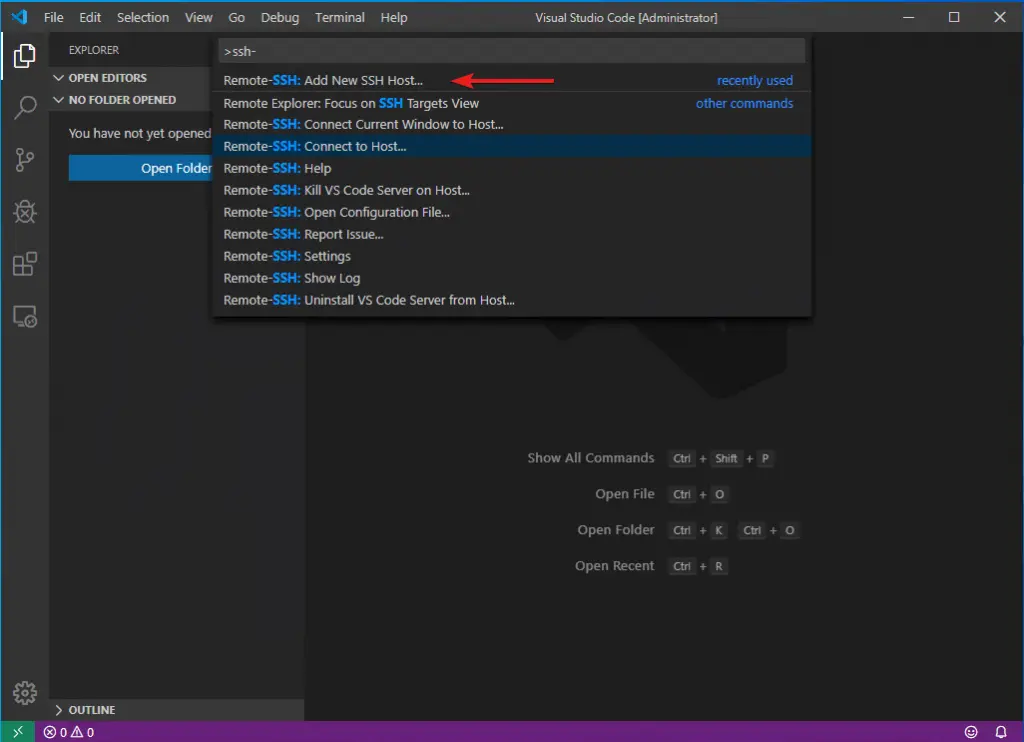This screenshot has width=1024, height=742.
Task: Click the green remote window indicator
Action: click(x=18, y=732)
